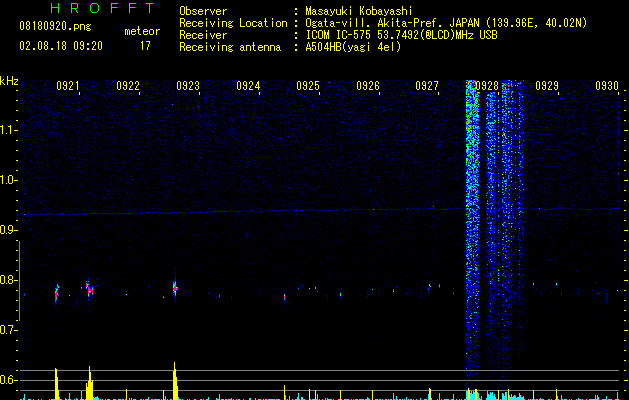The height and width of the screenshot is (400, 629).
Task: Click the 0927 time marker
Action: pyautogui.click(x=427, y=86)
